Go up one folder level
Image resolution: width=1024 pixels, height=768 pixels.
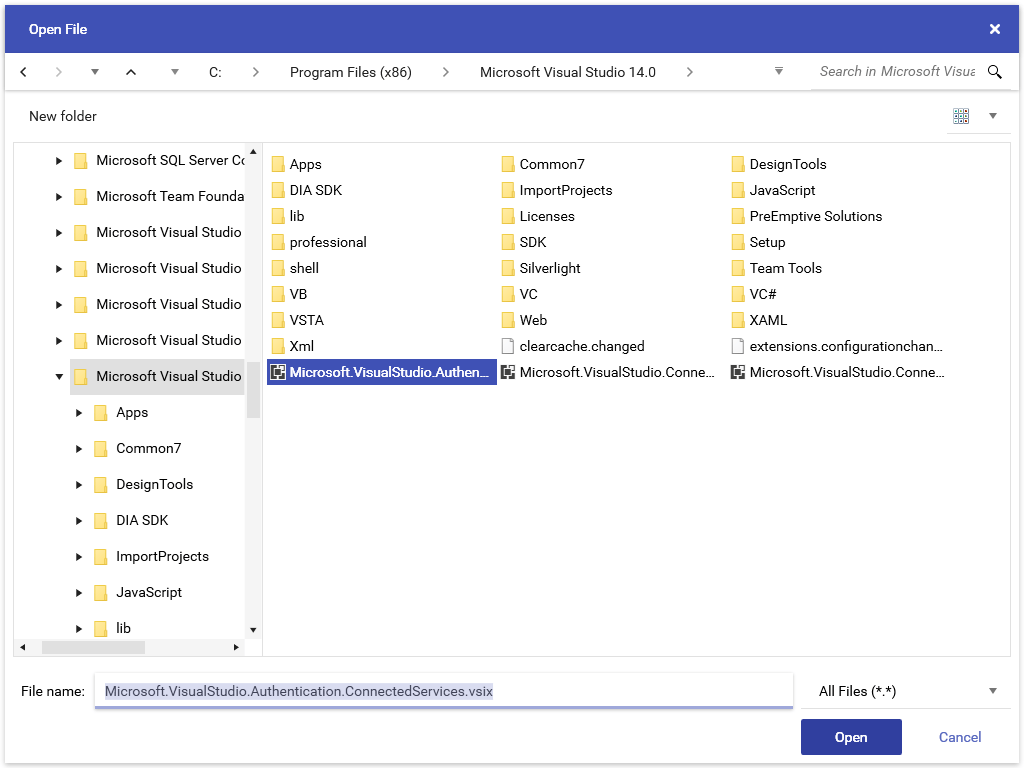tap(131, 72)
